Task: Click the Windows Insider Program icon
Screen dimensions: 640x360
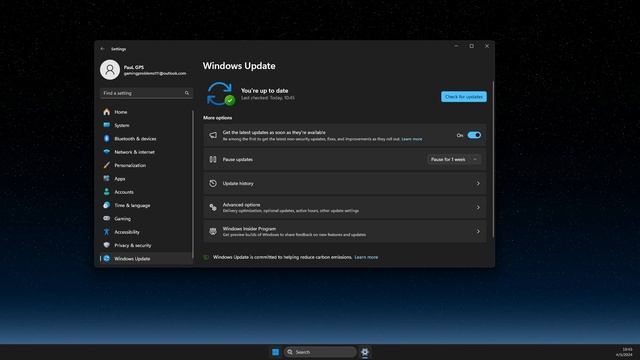Action: pyautogui.click(x=213, y=231)
